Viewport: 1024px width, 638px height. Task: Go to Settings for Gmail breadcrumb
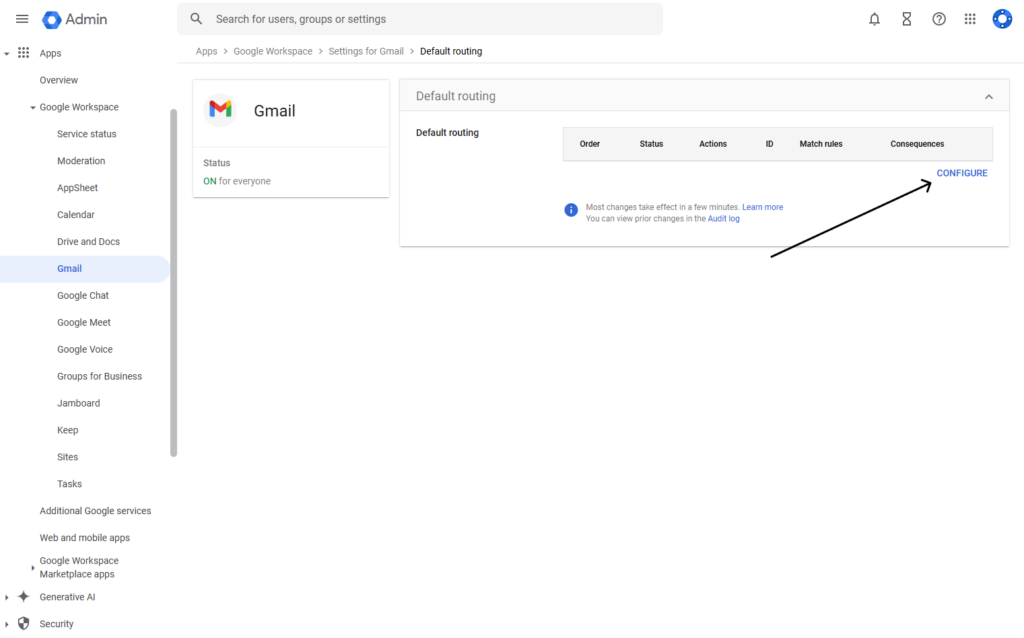pyautogui.click(x=366, y=51)
